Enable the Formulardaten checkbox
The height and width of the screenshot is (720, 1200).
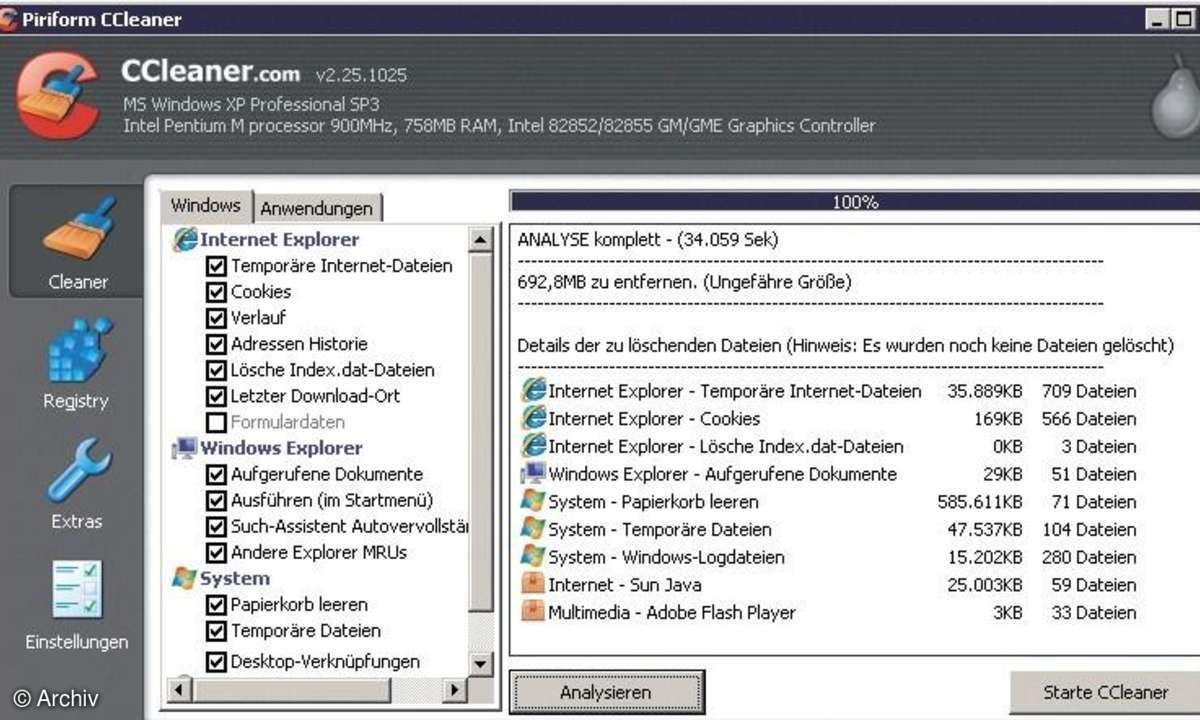click(215, 422)
